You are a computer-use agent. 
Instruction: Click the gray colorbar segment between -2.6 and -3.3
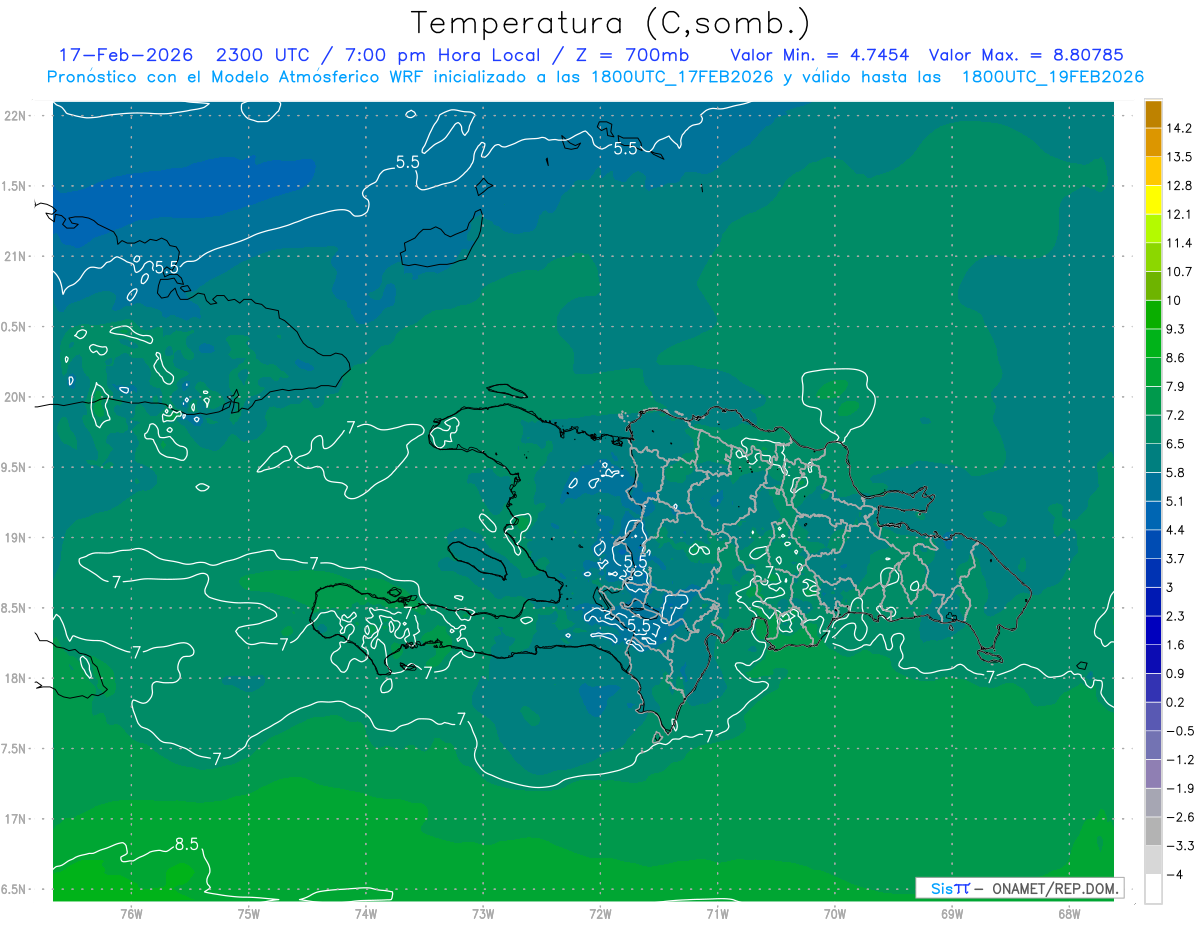(x=1153, y=831)
